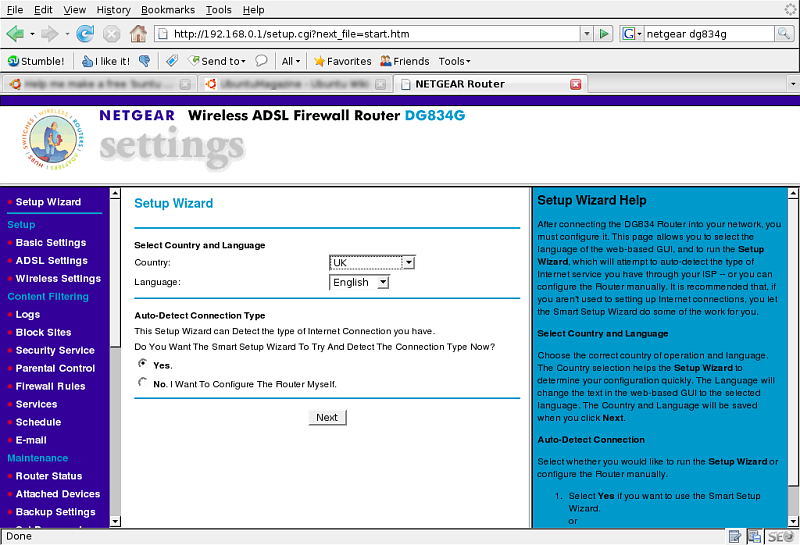The width and height of the screenshot is (800, 545).
Task: Open the Language dropdown
Action: [x=359, y=282]
